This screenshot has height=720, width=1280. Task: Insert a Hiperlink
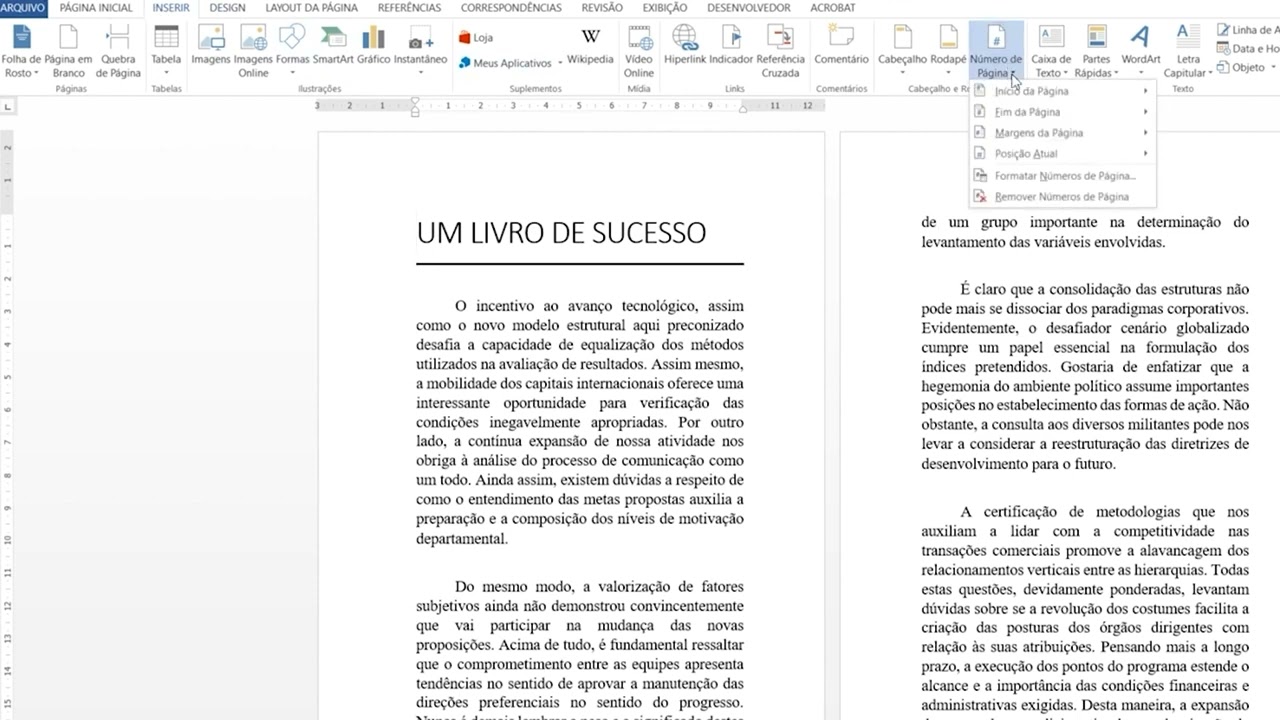point(685,45)
